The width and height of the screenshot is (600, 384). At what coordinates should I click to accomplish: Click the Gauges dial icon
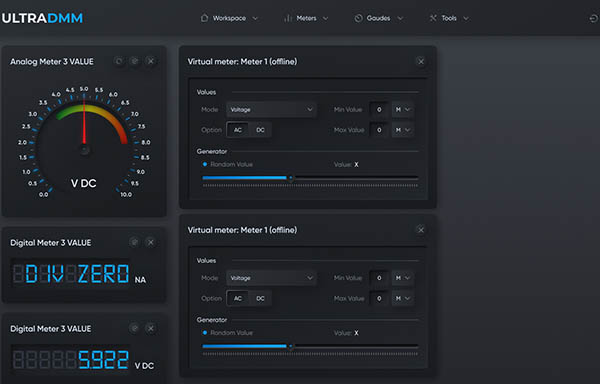358,18
